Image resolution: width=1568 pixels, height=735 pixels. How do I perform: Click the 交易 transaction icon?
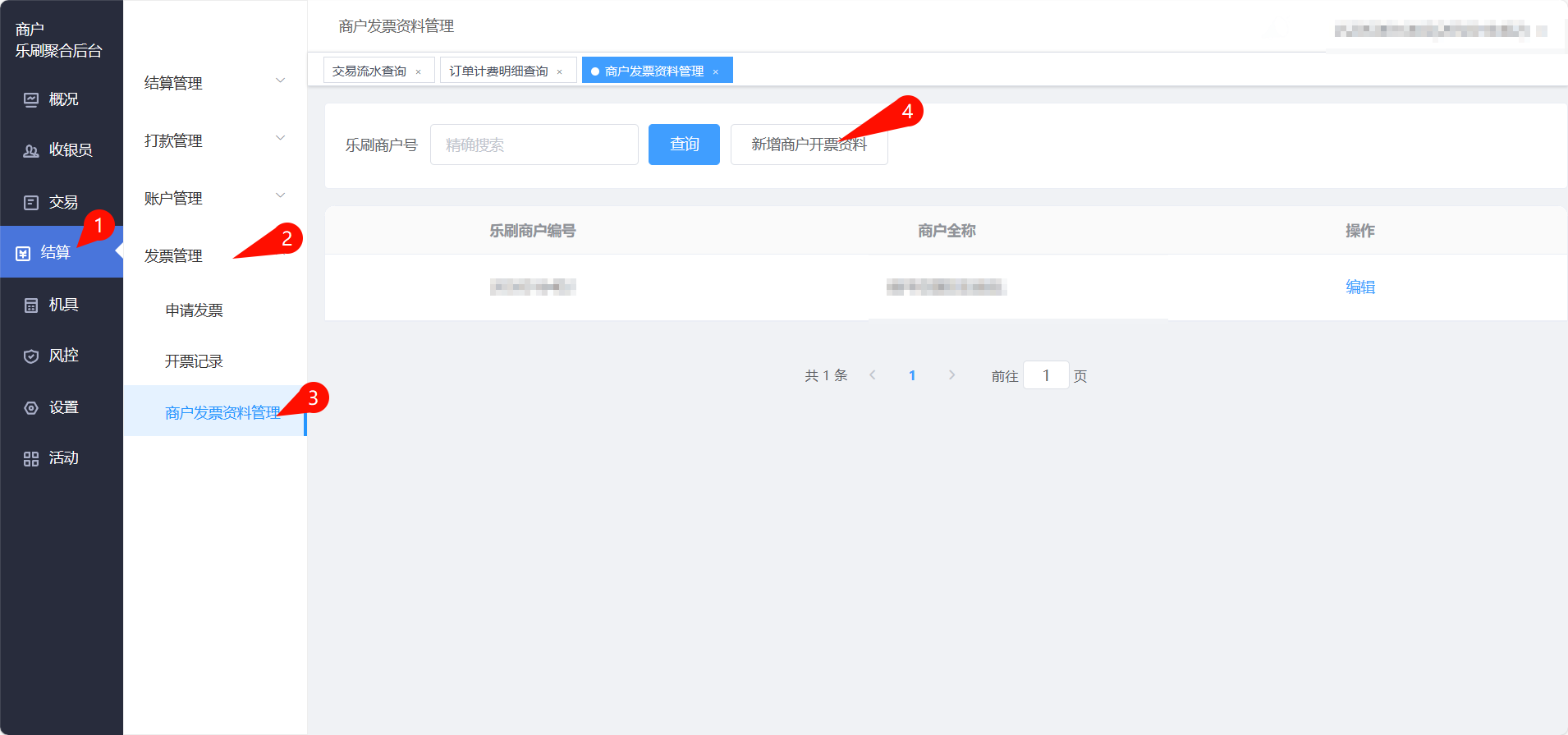click(x=31, y=203)
